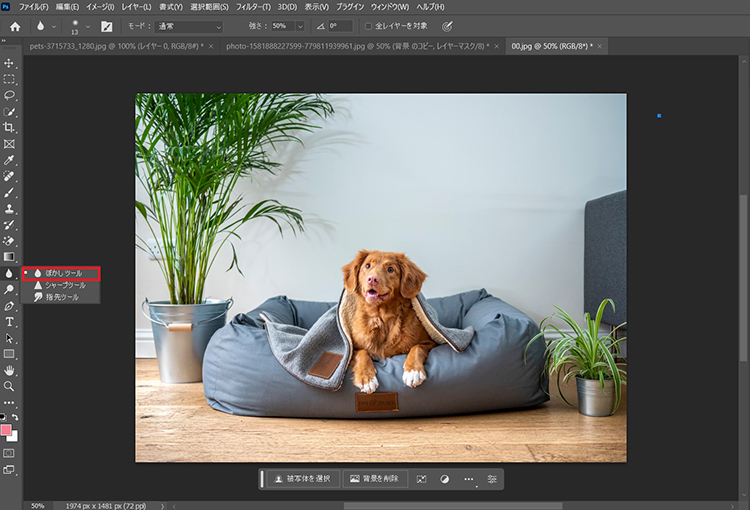Switch to photo-1581888227599 document tab
Screen dimensions: 750x510
click(357, 46)
